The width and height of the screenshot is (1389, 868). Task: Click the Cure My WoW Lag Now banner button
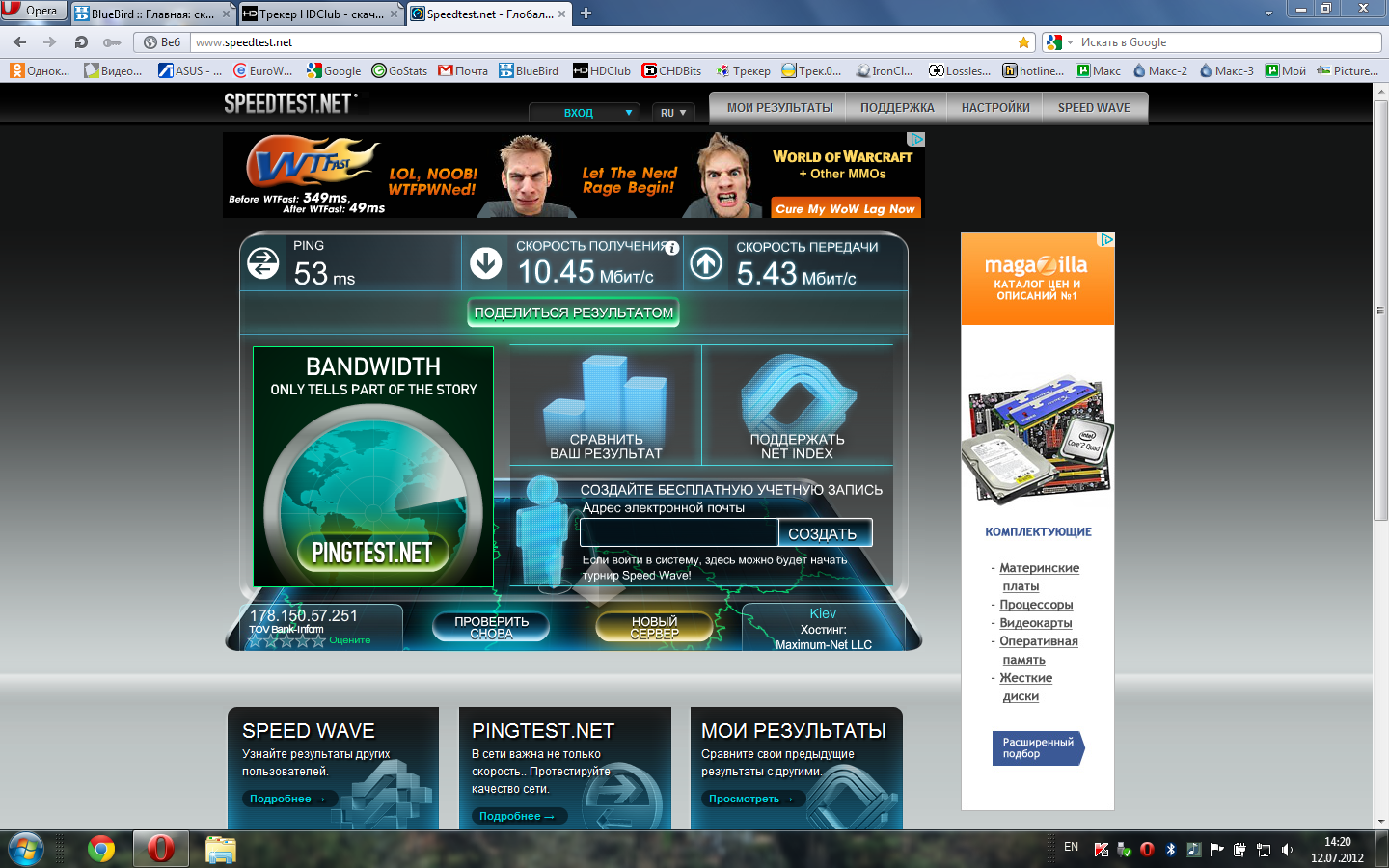[845, 208]
